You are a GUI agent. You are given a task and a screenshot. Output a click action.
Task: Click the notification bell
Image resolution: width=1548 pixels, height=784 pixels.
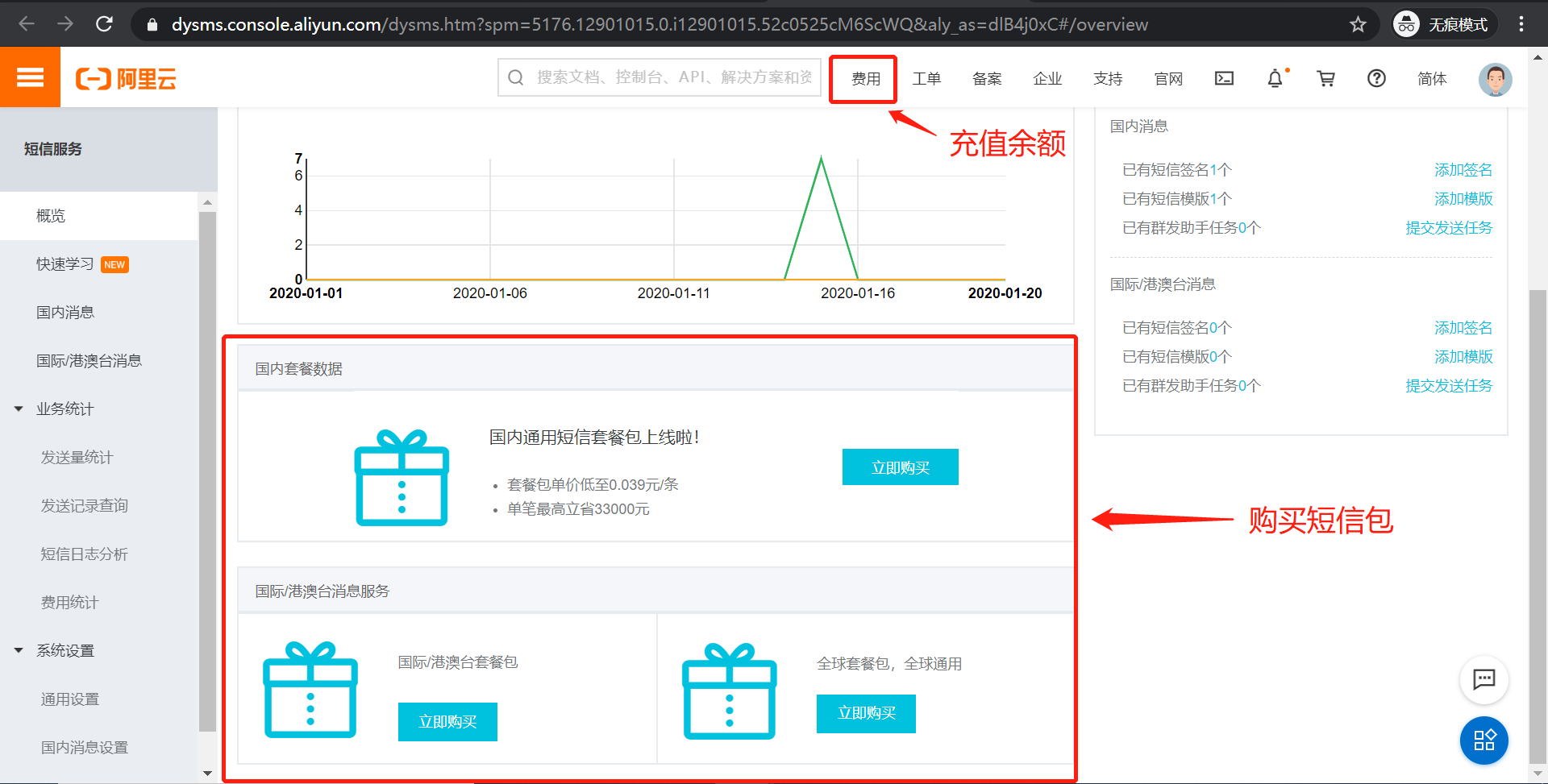point(1275,78)
